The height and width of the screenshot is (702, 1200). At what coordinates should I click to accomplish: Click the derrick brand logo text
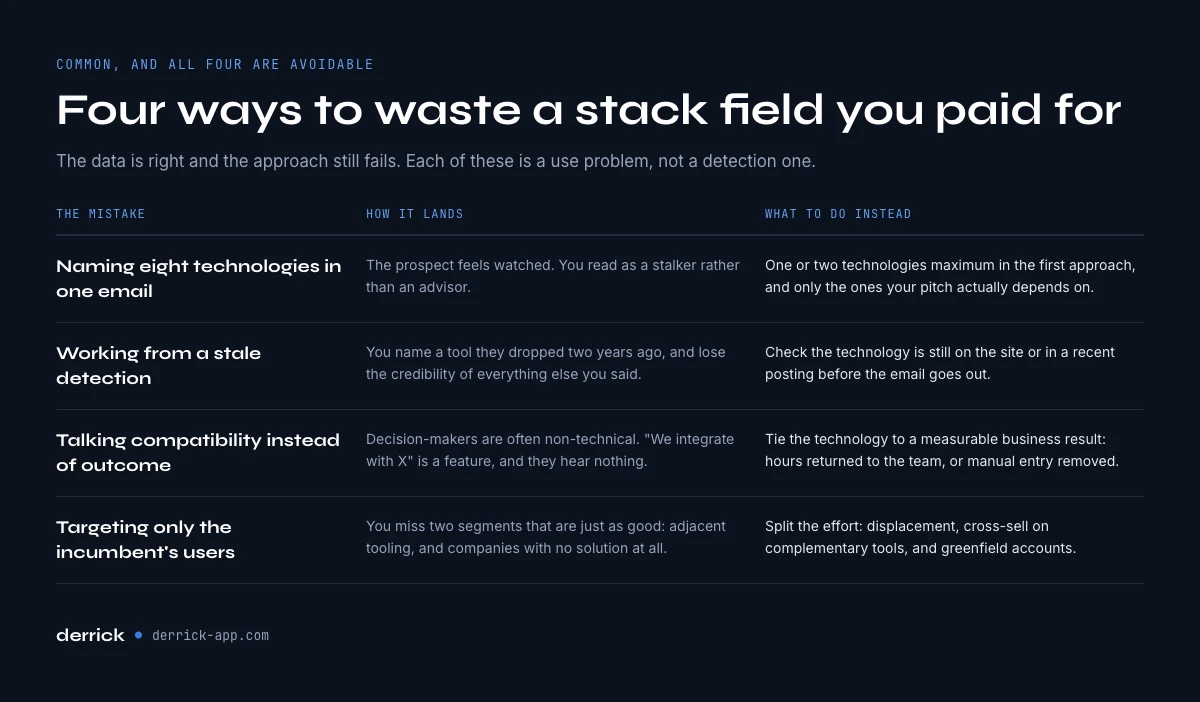tap(90, 635)
